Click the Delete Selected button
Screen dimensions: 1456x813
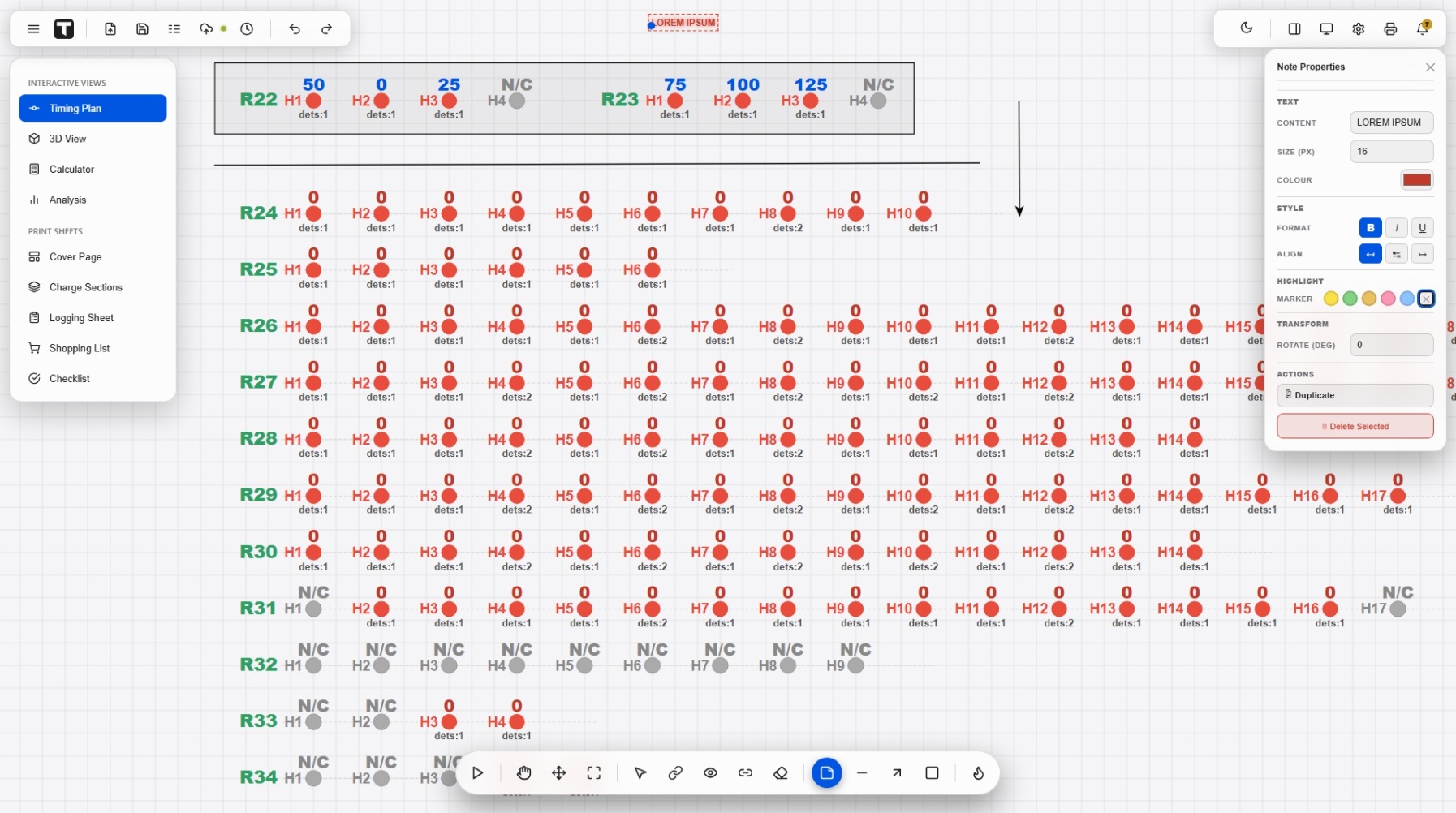point(1355,426)
